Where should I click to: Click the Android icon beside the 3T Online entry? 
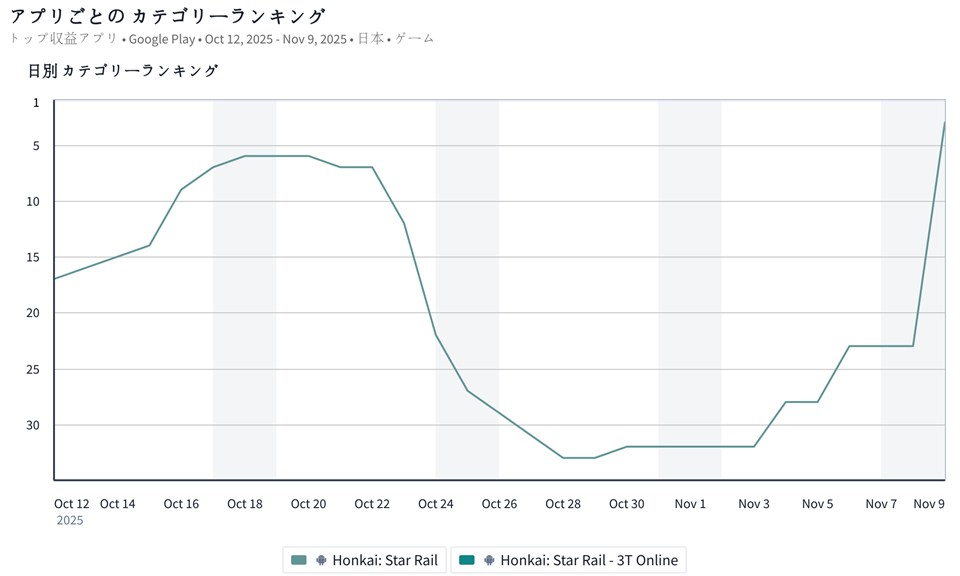489,560
